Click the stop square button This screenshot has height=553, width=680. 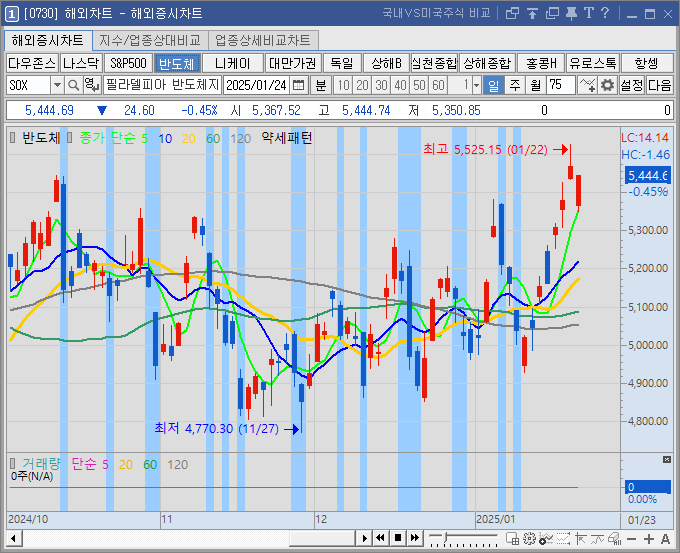tap(398, 538)
